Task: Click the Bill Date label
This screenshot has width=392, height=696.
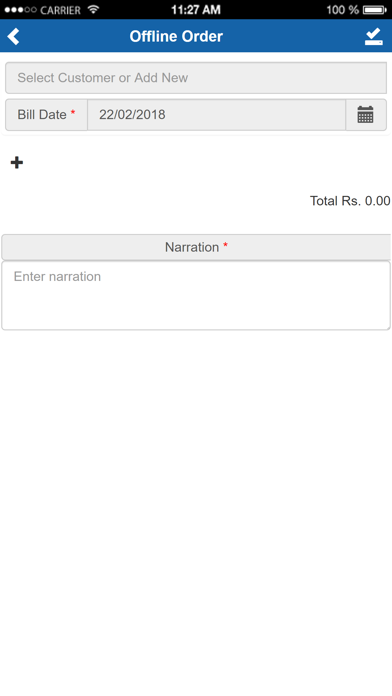Action: click(x=42, y=115)
